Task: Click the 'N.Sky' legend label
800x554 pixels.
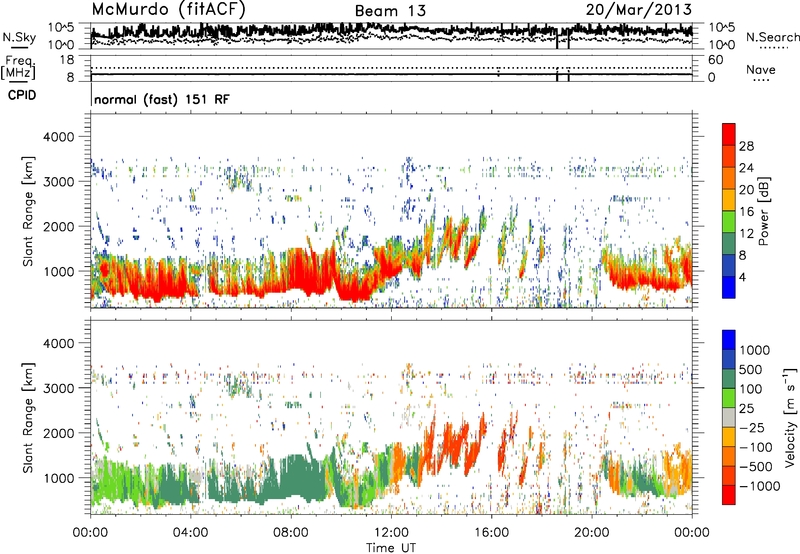Action: pyautogui.click(x=19, y=37)
